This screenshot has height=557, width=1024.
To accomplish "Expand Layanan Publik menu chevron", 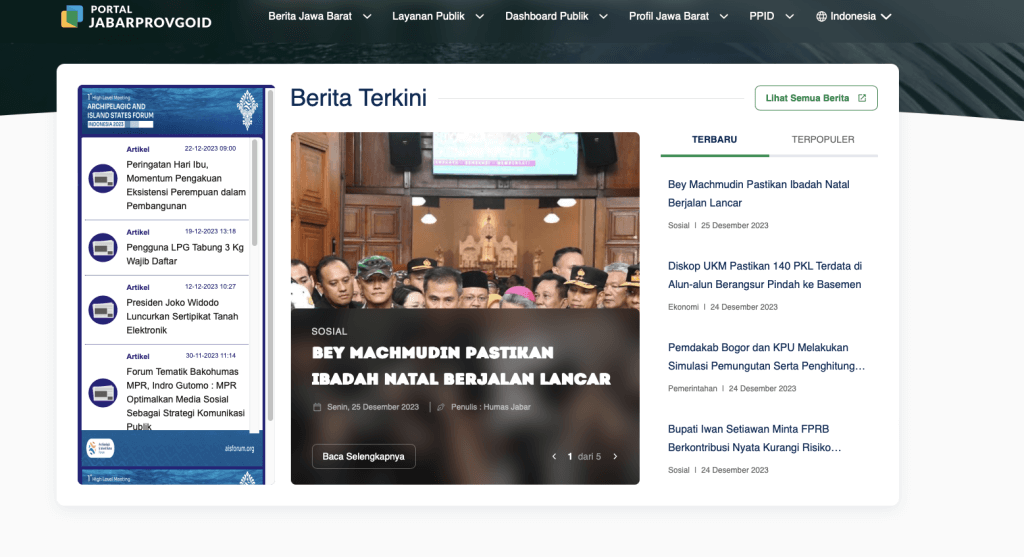I will [x=479, y=16].
